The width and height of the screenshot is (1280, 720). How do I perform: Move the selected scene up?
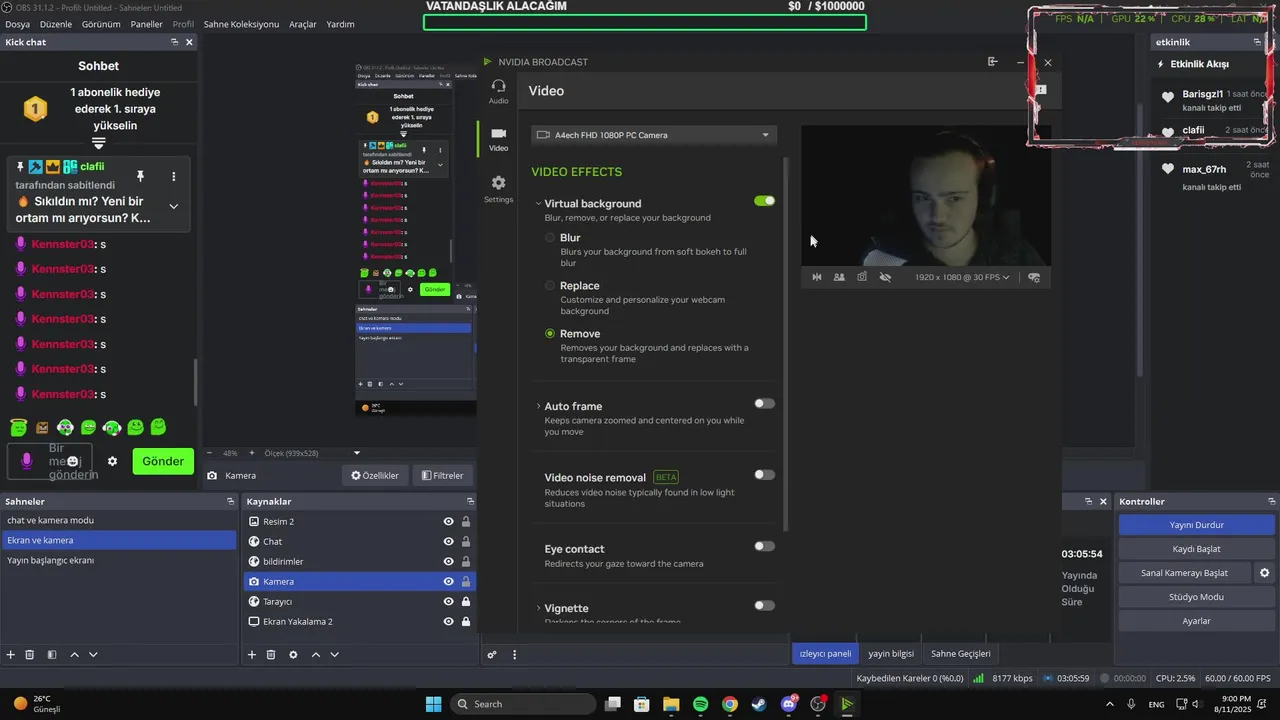74,654
